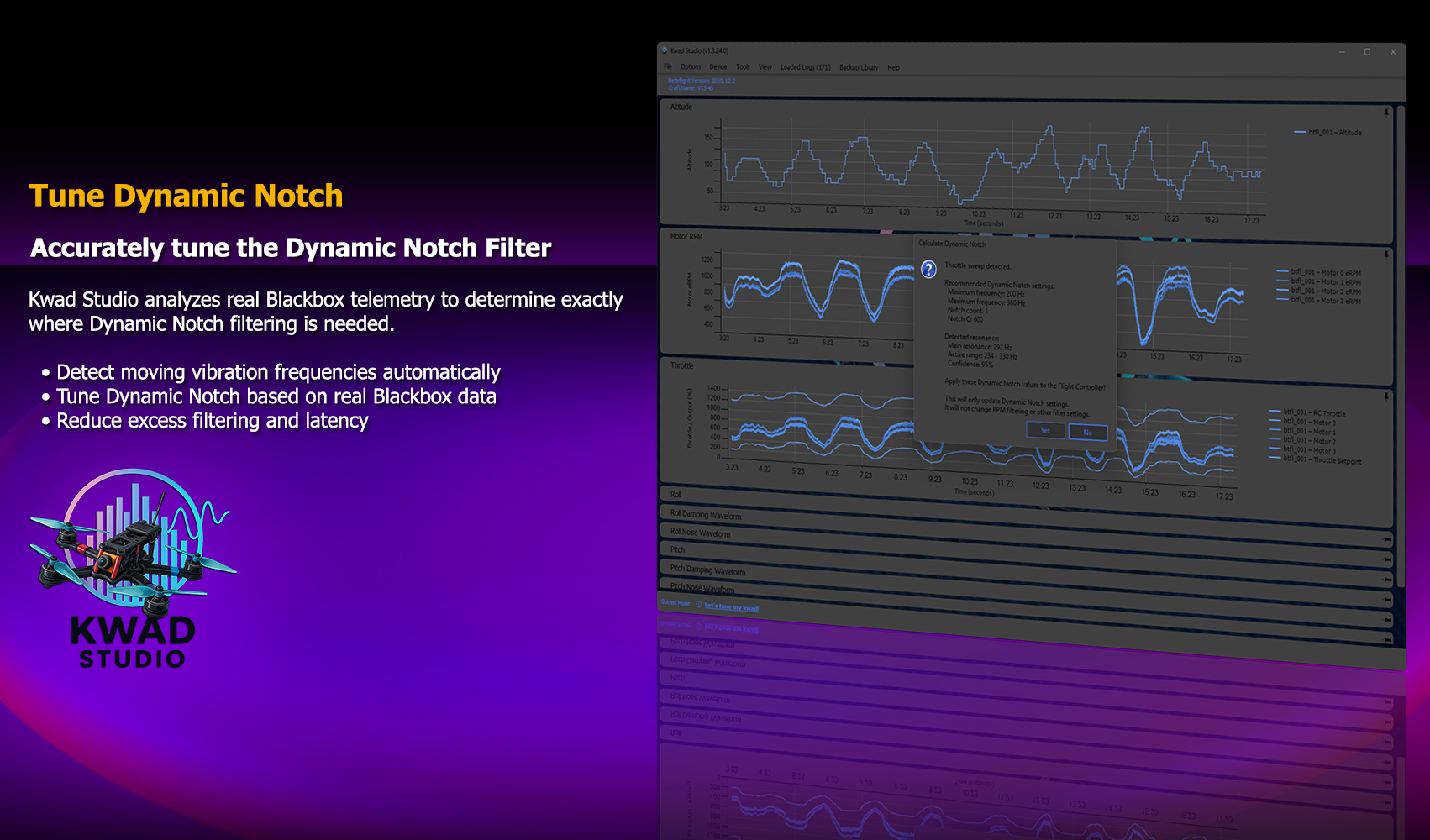Screen dimensions: 1430x840
Task: Toggle the btfl_001 – Motor 3 eRPM legend entry
Action: click(x=1319, y=300)
